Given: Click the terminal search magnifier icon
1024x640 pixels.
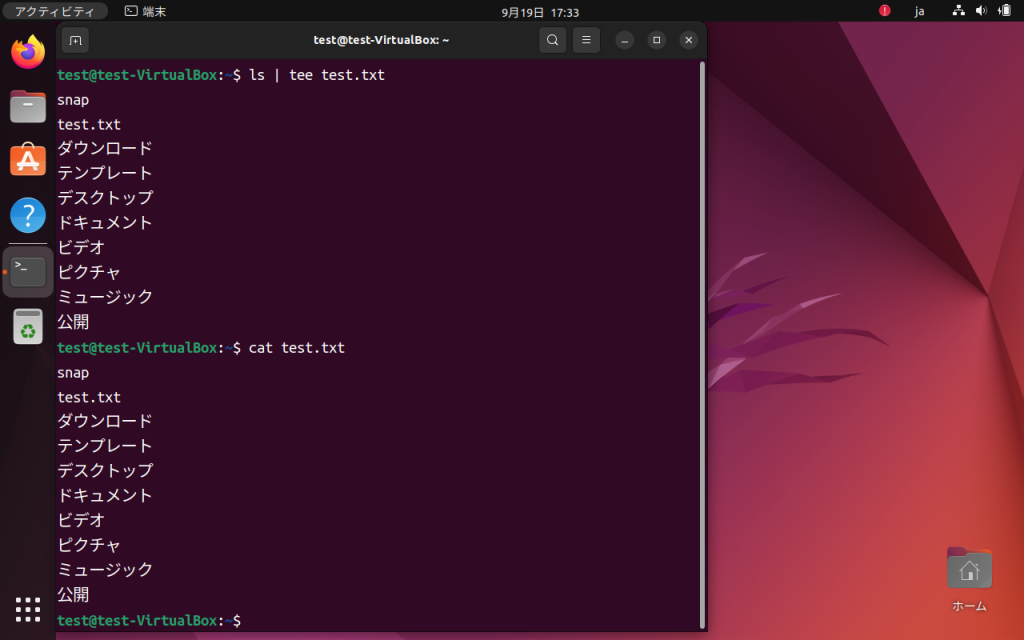Looking at the screenshot, I should [x=552, y=40].
